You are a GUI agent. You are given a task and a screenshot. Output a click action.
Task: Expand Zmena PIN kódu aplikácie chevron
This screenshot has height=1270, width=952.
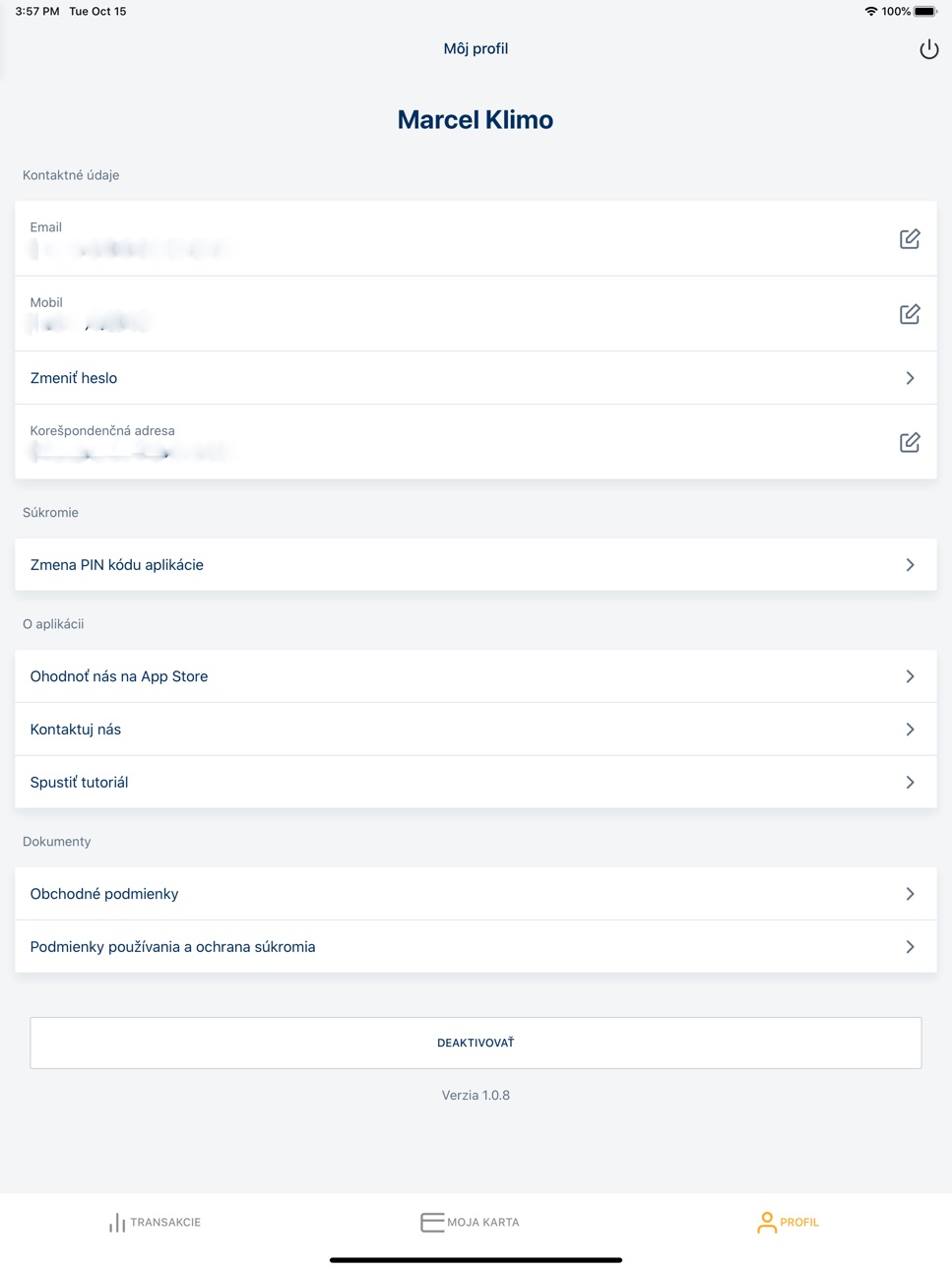[x=910, y=565]
